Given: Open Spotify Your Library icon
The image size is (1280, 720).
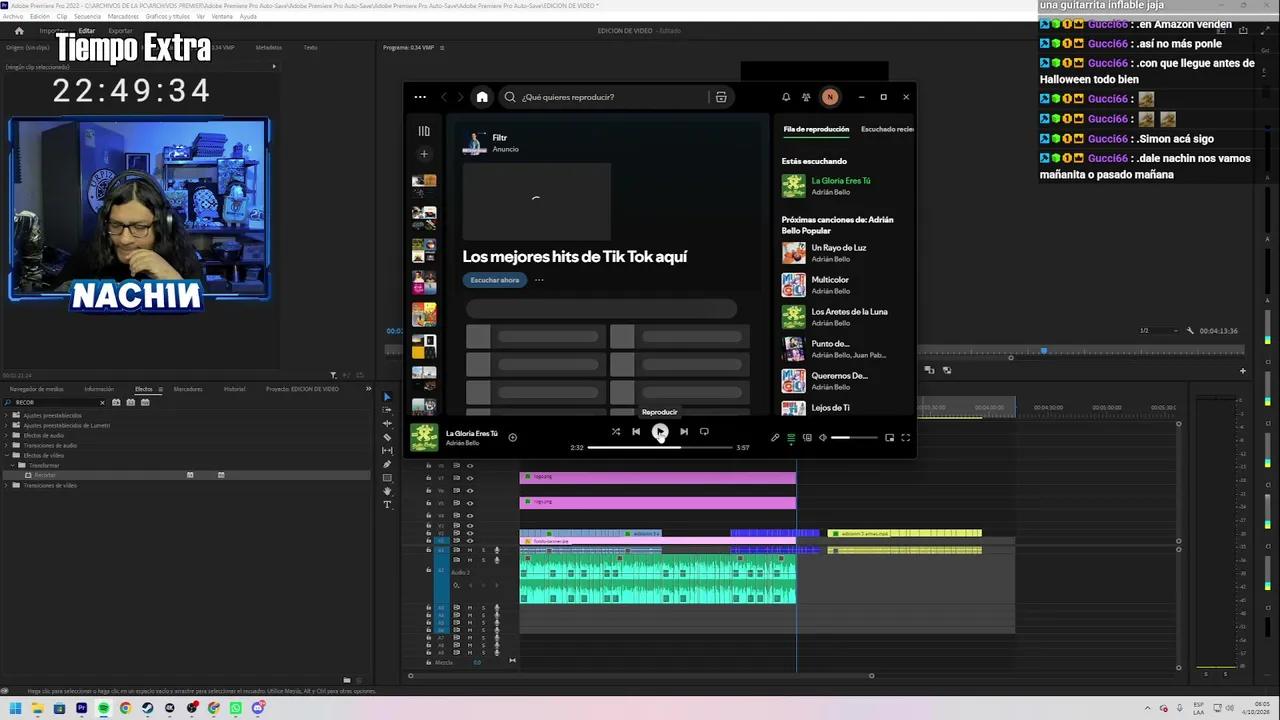Looking at the screenshot, I should tap(424, 131).
